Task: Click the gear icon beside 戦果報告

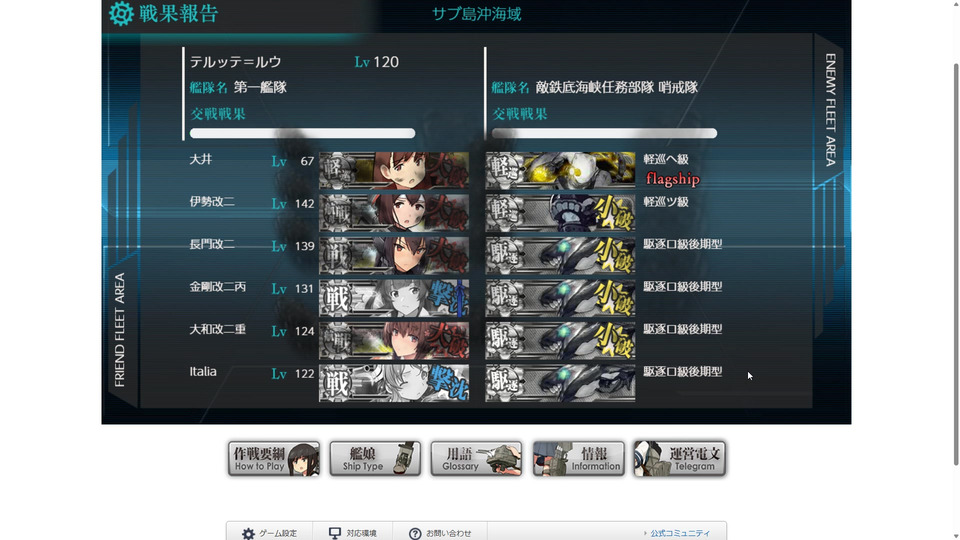Action: [121, 13]
